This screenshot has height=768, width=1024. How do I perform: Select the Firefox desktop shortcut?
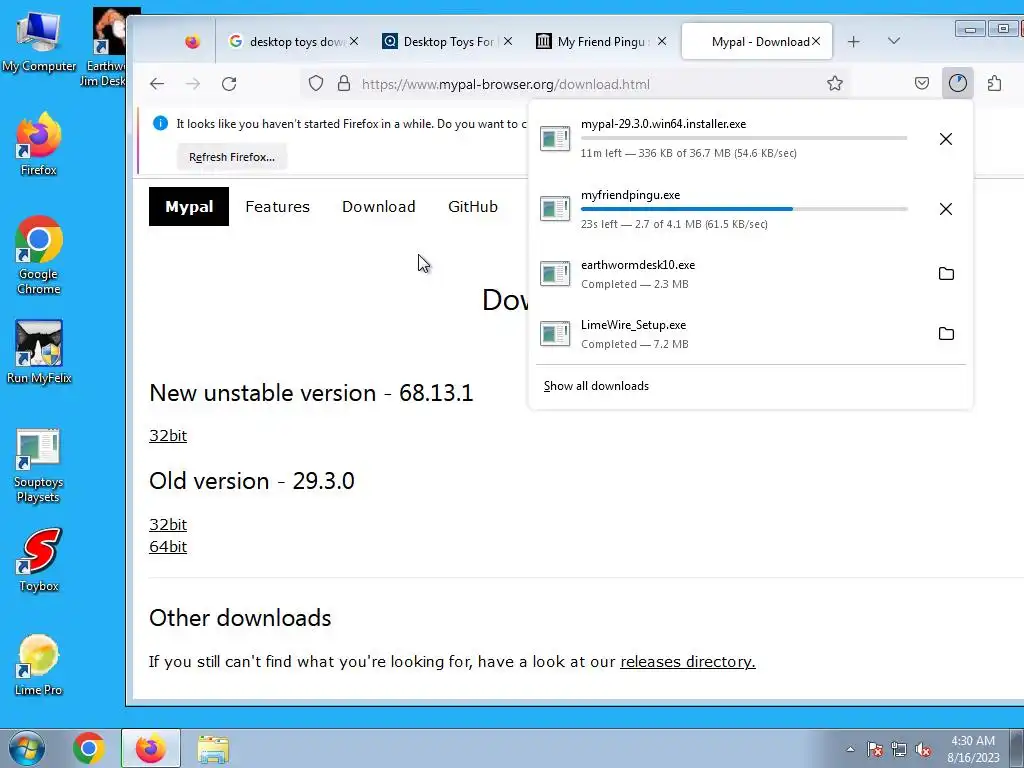click(x=39, y=144)
